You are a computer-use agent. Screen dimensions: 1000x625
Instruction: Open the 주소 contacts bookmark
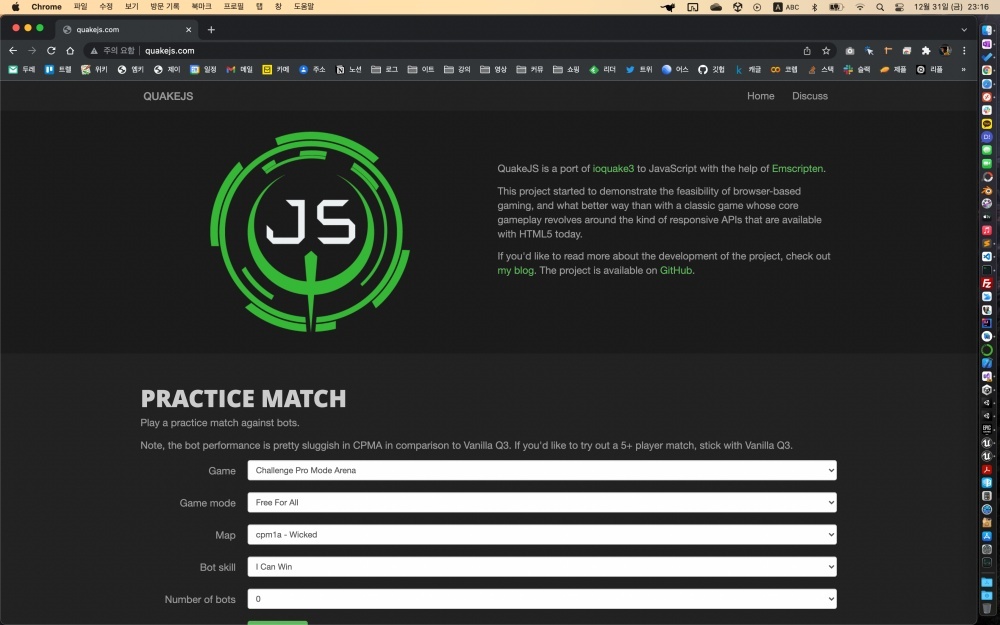(312, 70)
